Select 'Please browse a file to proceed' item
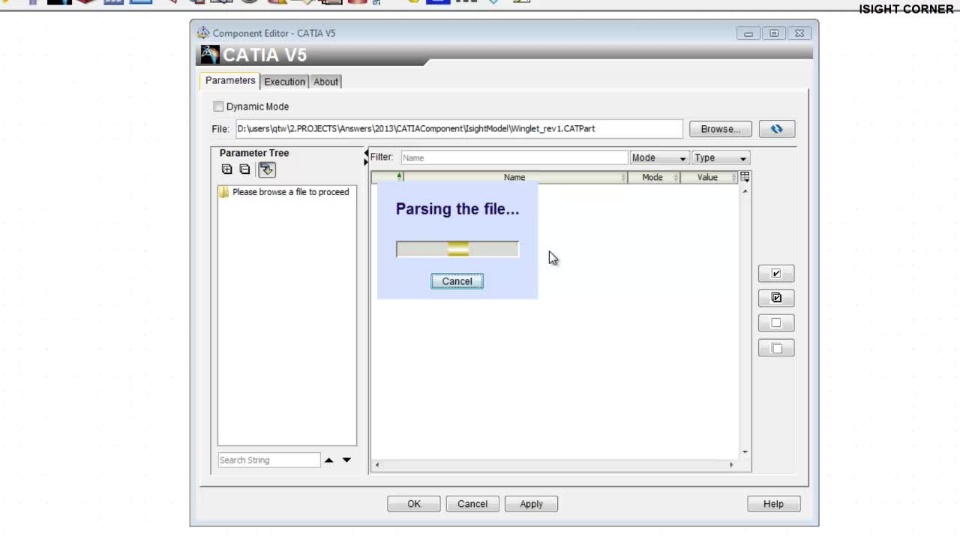960x540 pixels. pyautogui.click(x=290, y=192)
